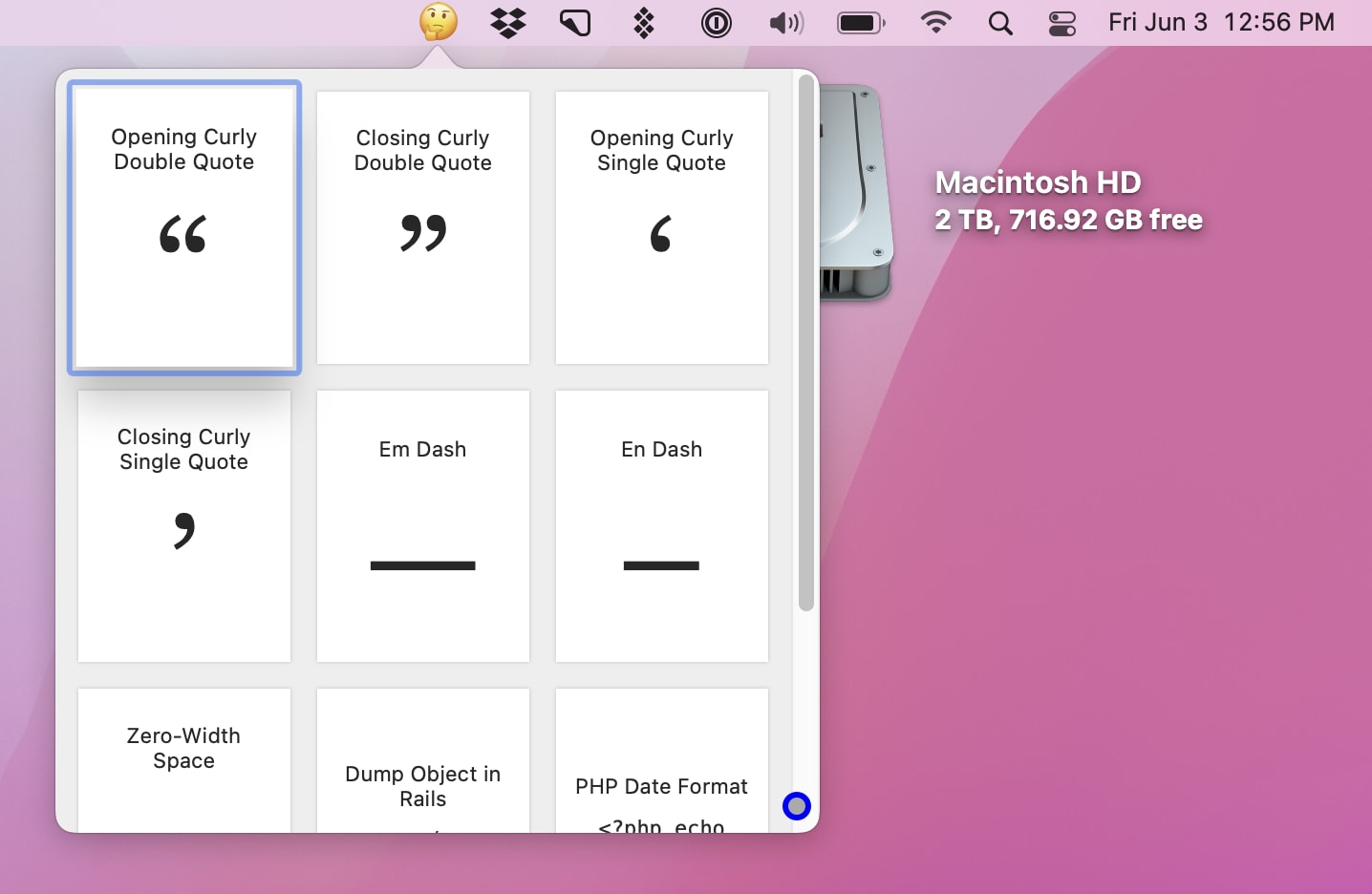Pick the PHP Date Format snippet
Image resolution: width=1372 pixels, height=894 pixels.
(x=662, y=760)
